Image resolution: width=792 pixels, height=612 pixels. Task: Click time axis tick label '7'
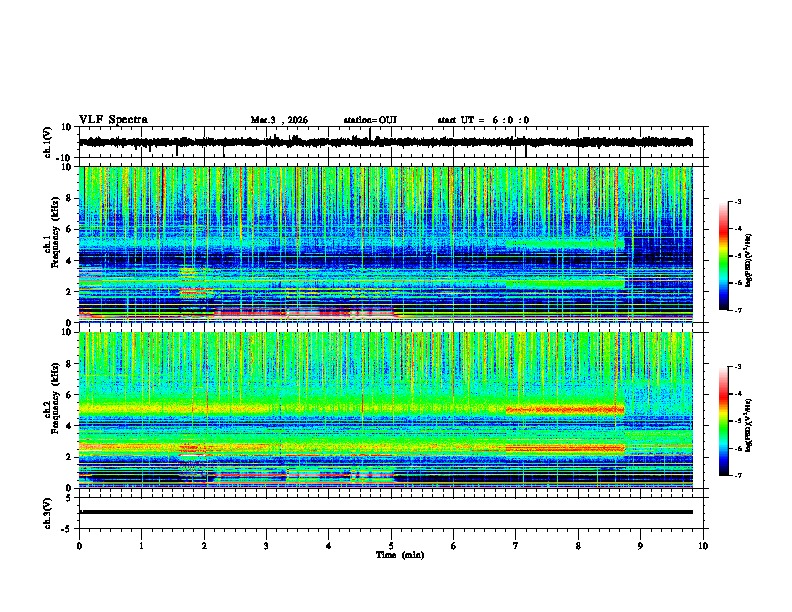click(516, 546)
